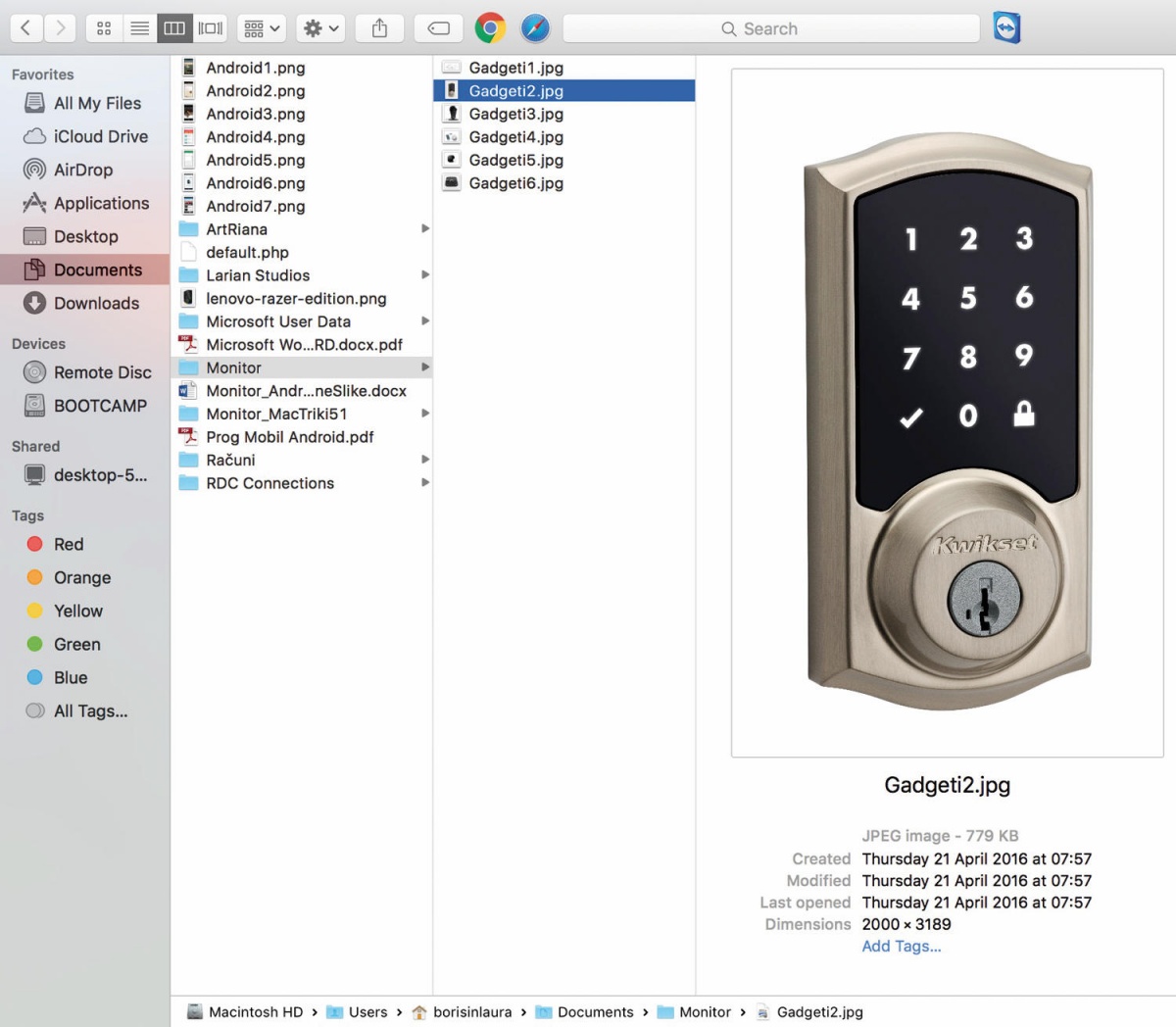Select Gadgeti2.jpg in Monitor column
Viewport: 1176px width, 1027px height.
(564, 91)
